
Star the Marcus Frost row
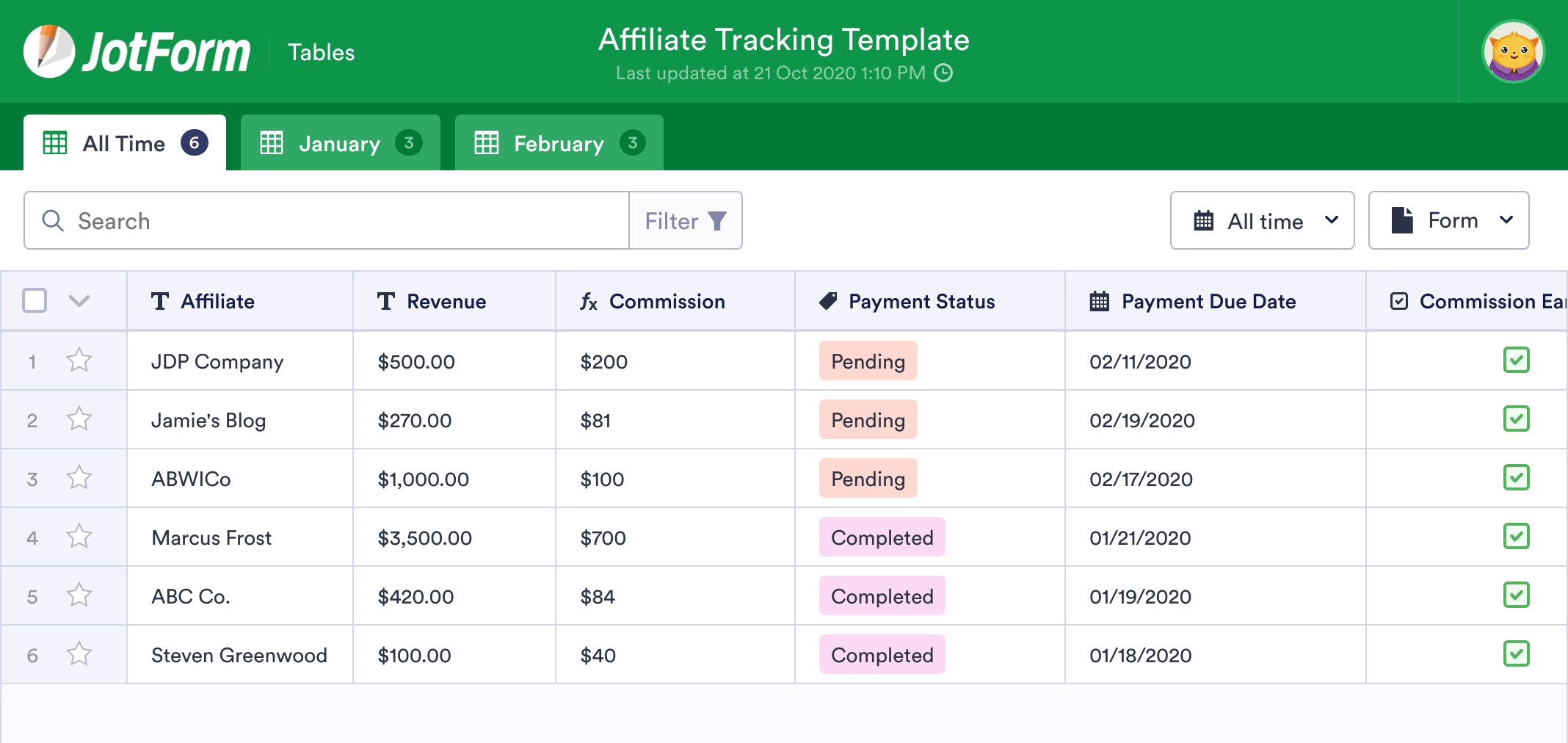click(78, 537)
